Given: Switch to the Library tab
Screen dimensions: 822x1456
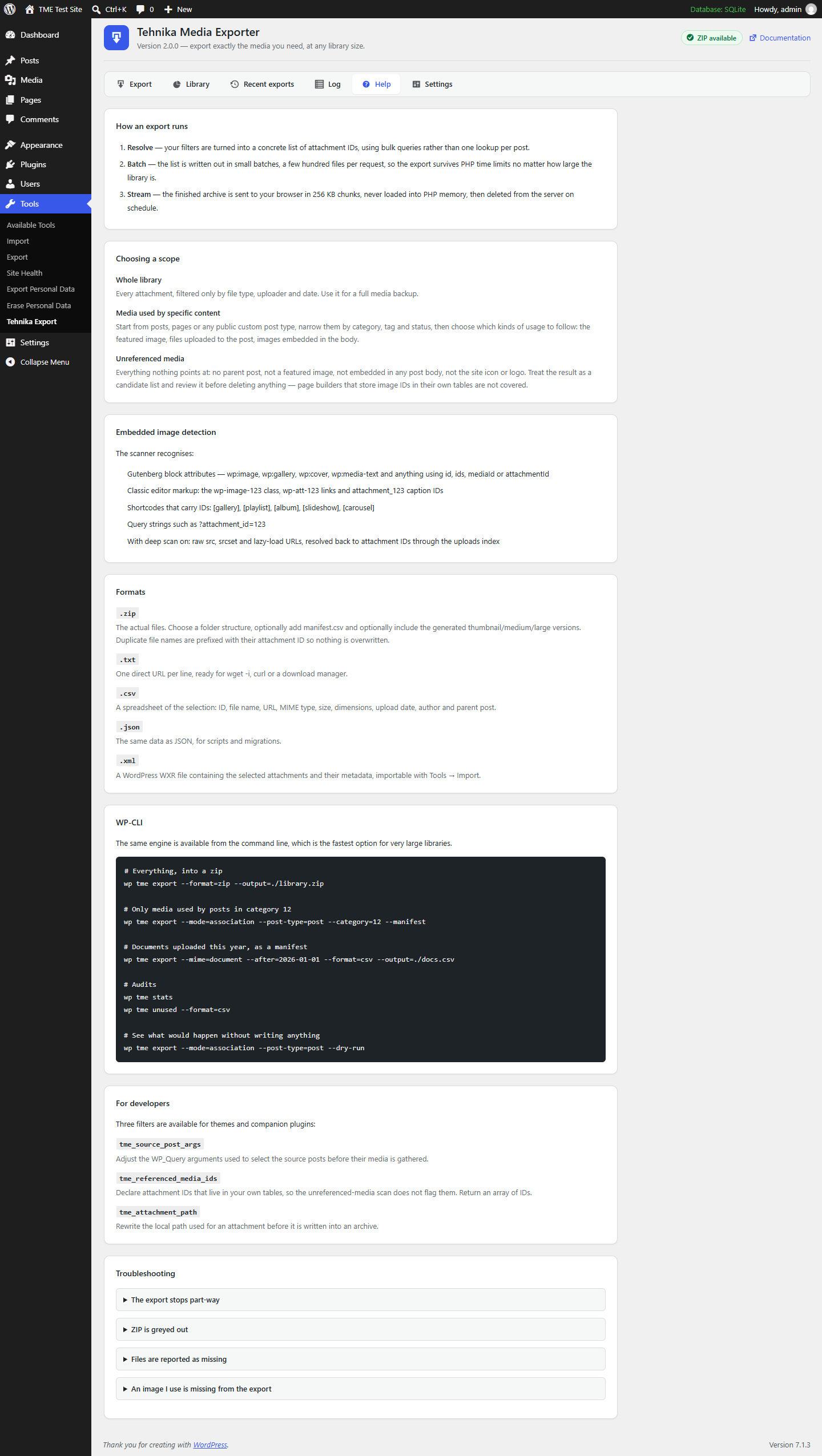Looking at the screenshot, I should [191, 84].
